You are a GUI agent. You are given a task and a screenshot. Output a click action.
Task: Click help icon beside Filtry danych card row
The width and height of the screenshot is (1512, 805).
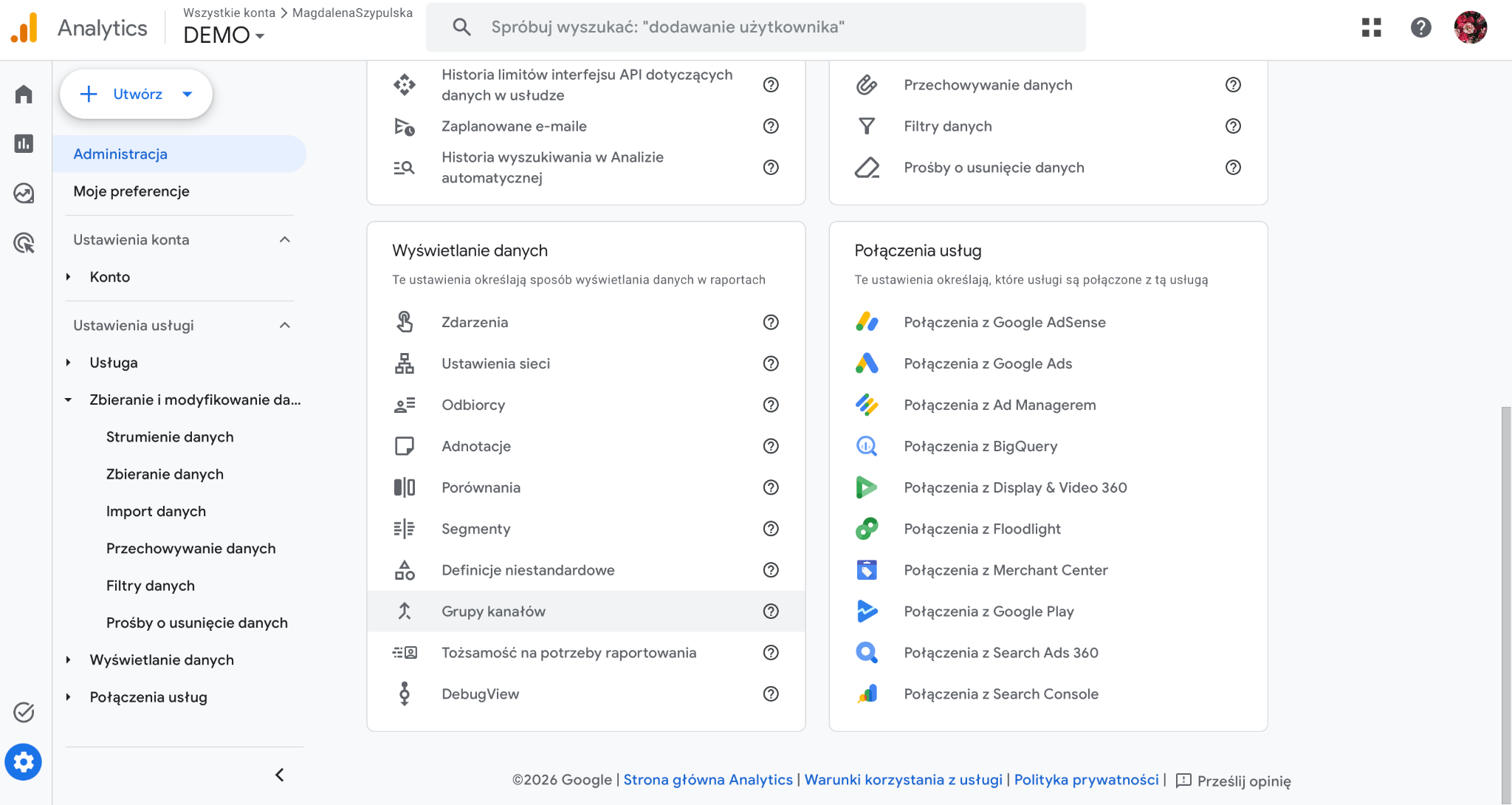1233,126
